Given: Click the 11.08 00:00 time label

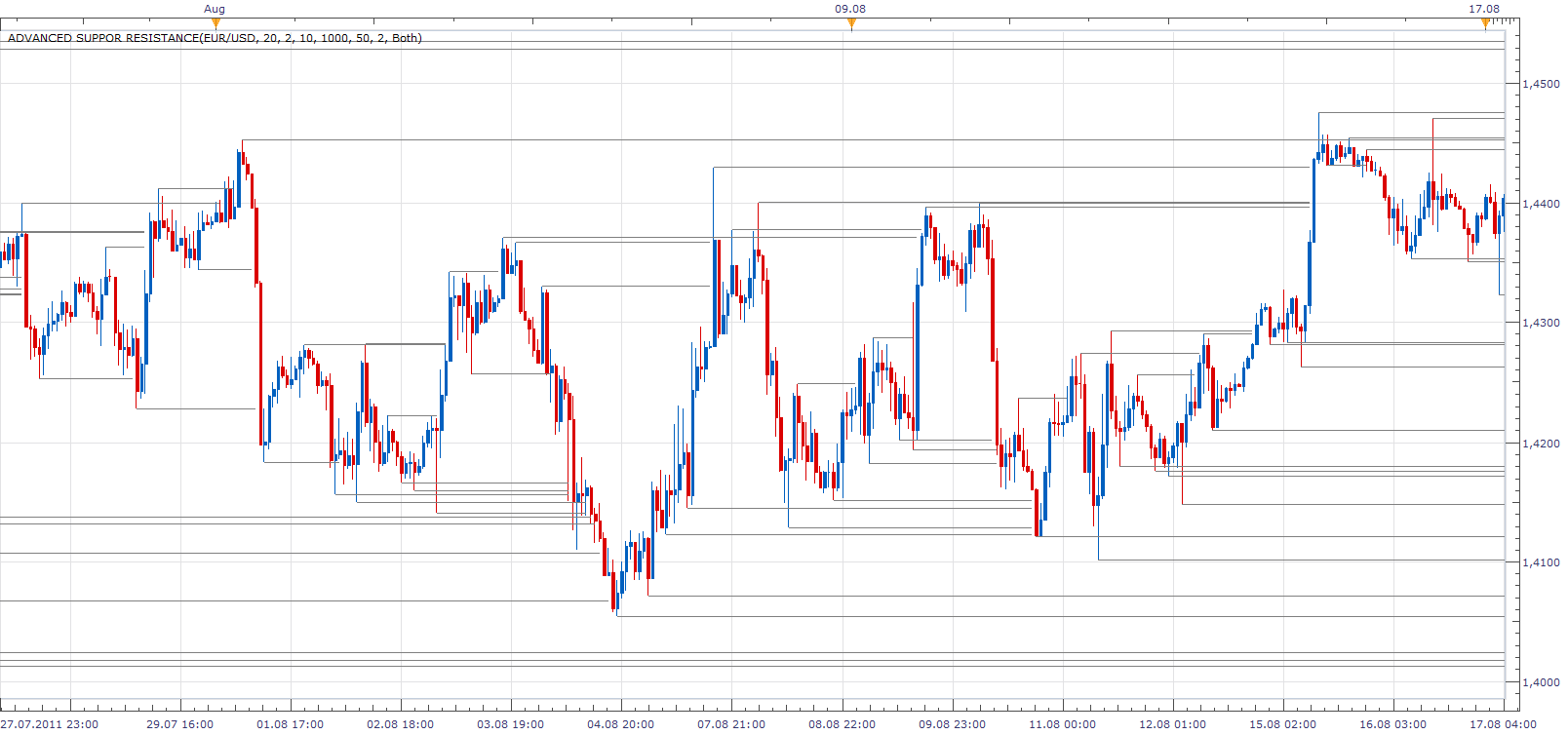Looking at the screenshot, I should [x=1063, y=724].
